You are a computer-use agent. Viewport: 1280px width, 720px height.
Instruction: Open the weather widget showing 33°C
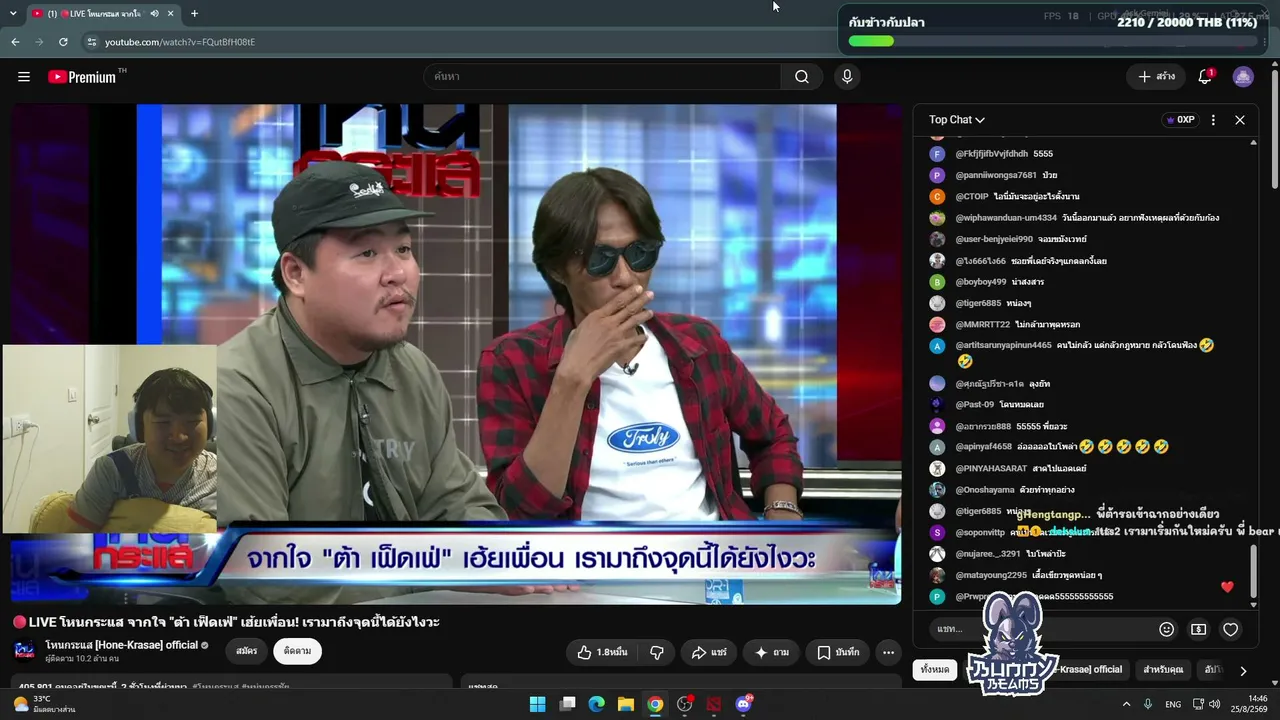click(x=45, y=704)
